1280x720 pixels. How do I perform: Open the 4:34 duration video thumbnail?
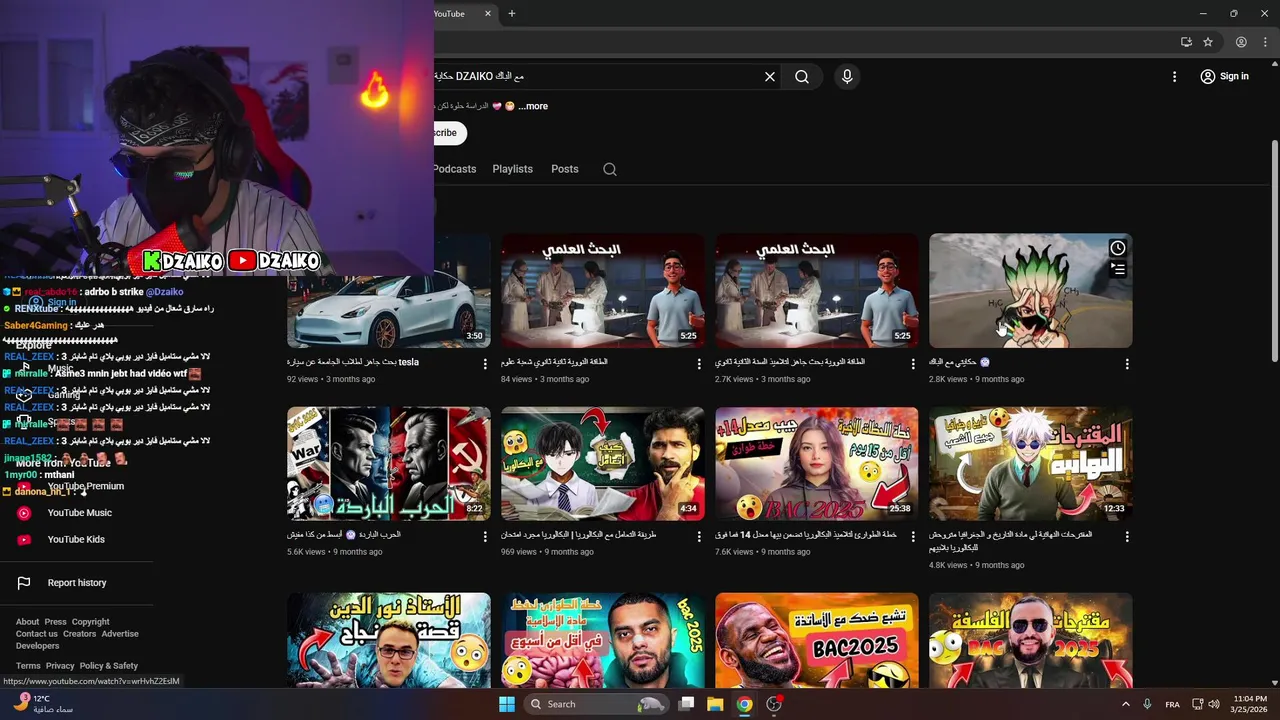[x=602, y=464]
